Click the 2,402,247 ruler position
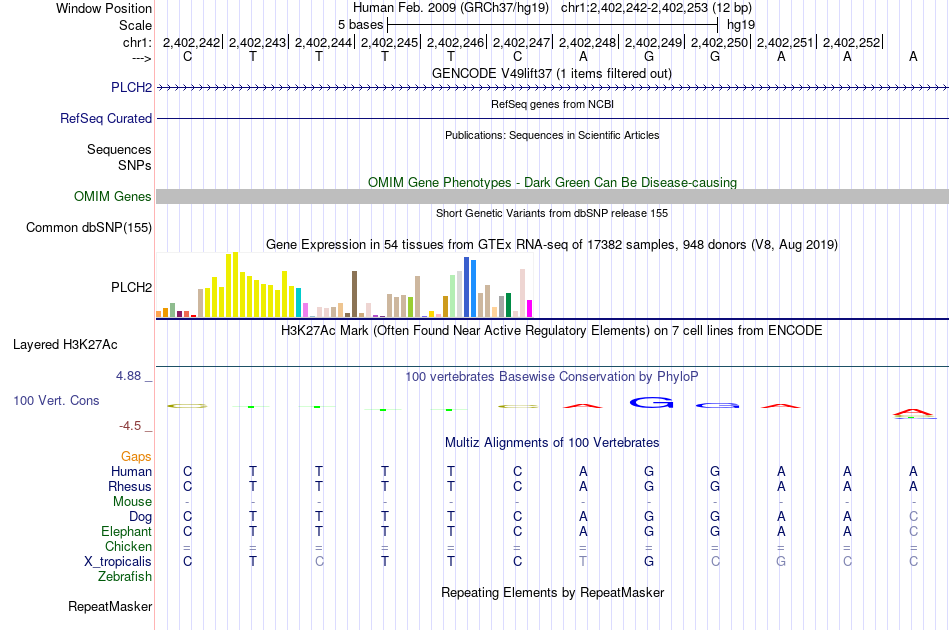950x630 pixels. [x=521, y=42]
